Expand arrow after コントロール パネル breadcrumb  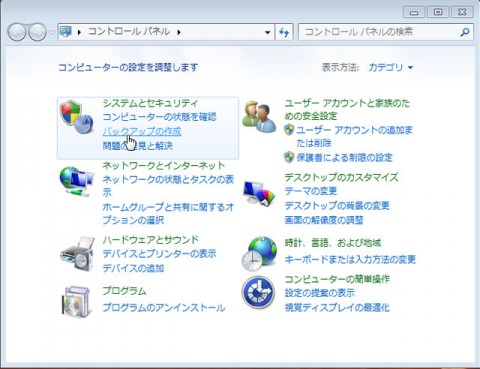179,32
